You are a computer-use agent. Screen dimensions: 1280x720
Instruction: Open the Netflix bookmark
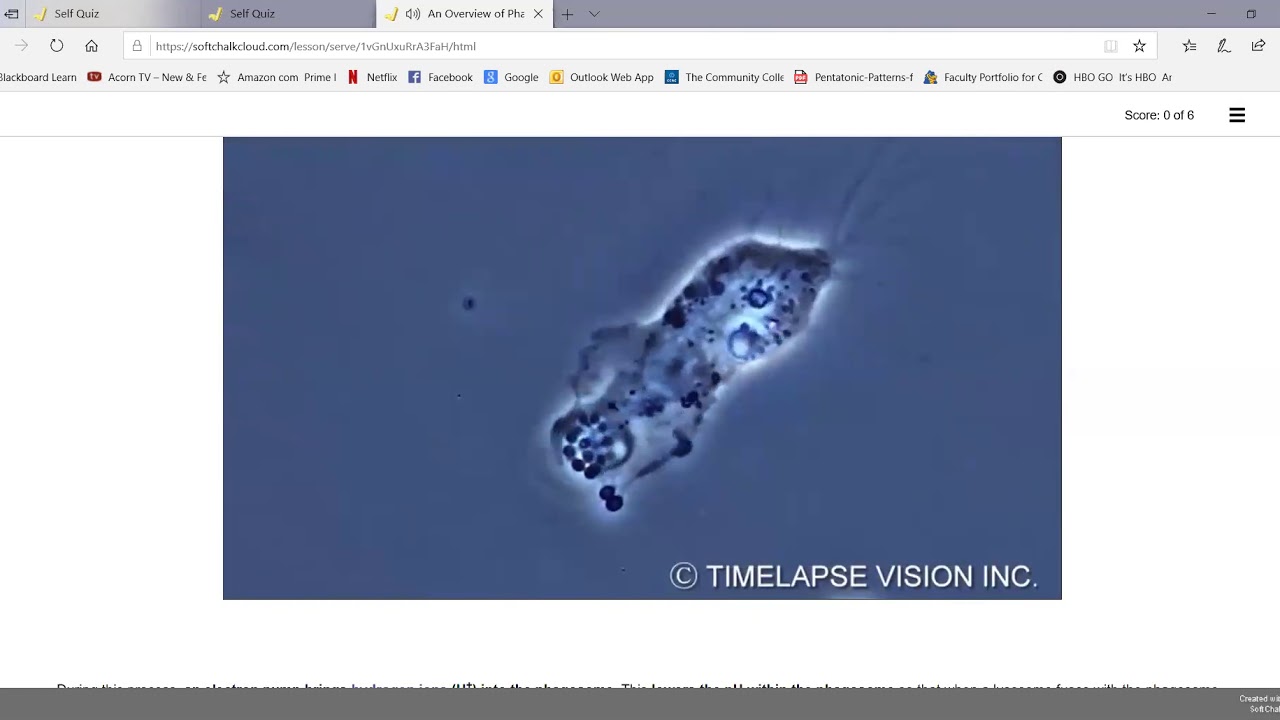(x=372, y=77)
